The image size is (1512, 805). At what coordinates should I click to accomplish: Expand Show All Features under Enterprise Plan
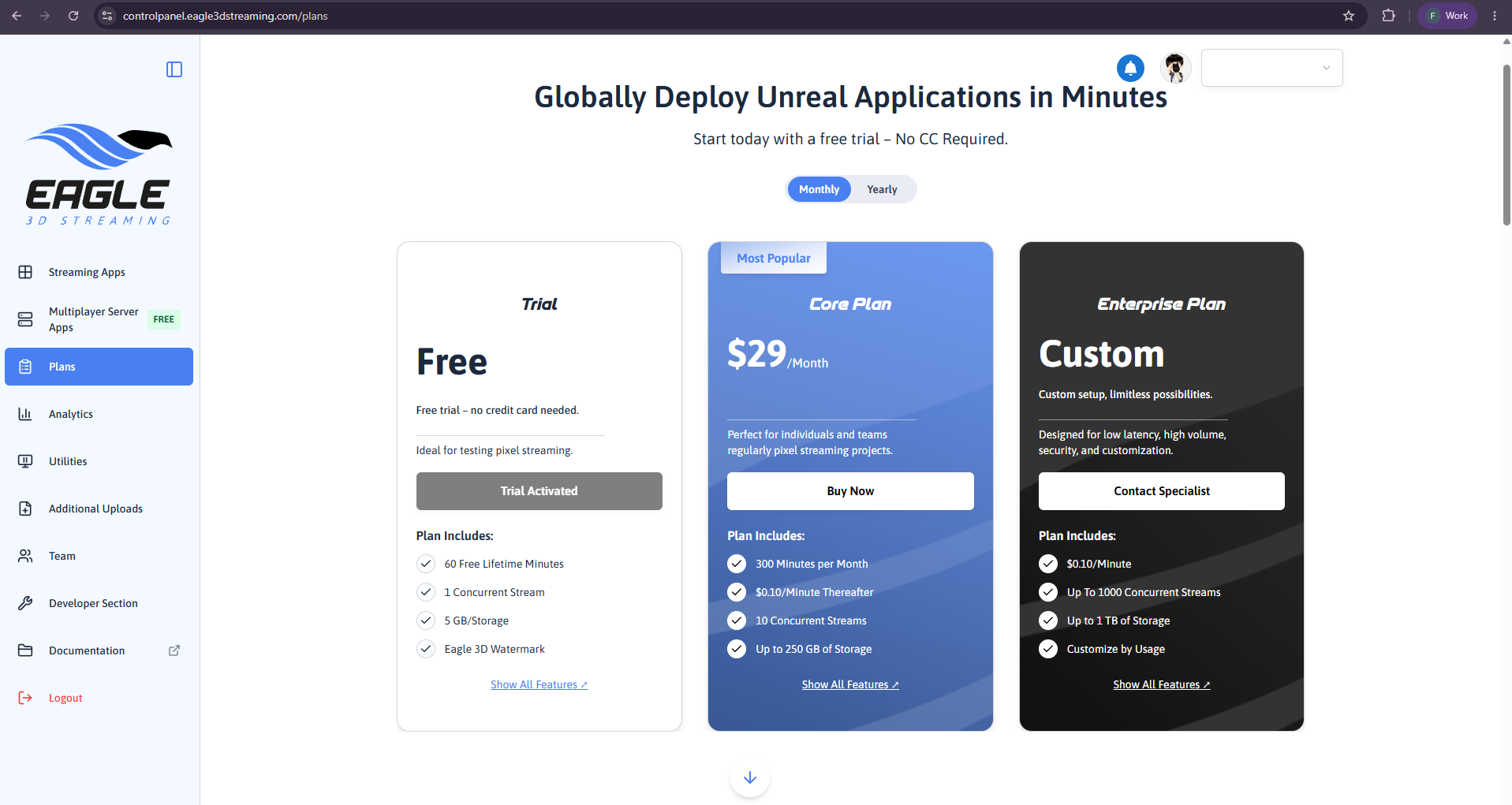point(1161,684)
